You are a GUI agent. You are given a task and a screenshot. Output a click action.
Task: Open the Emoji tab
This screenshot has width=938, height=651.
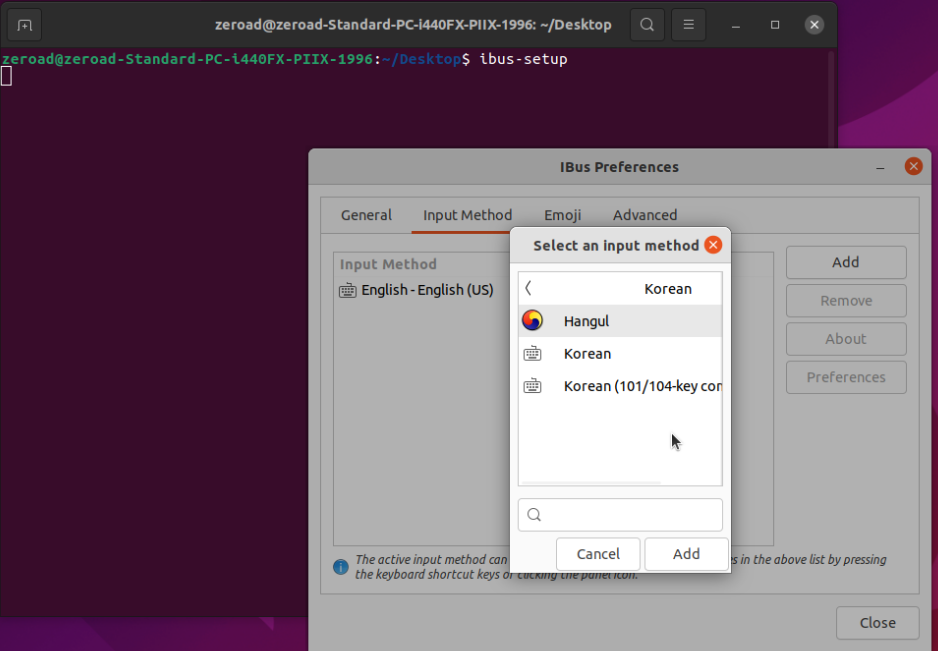pos(562,215)
